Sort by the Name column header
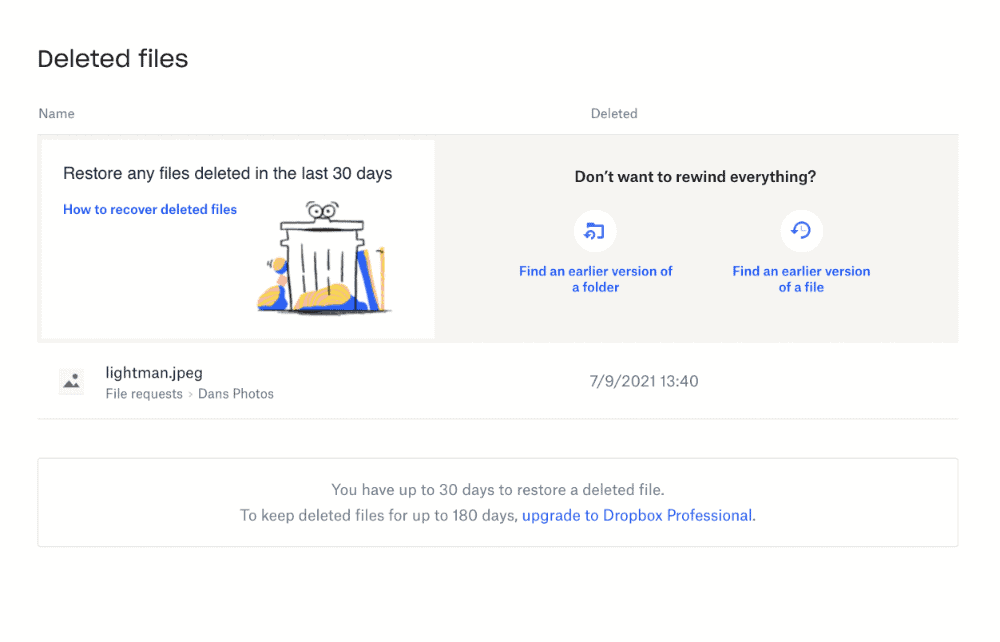This screenshot has height=642, width=1000. (x=56, y=113)
